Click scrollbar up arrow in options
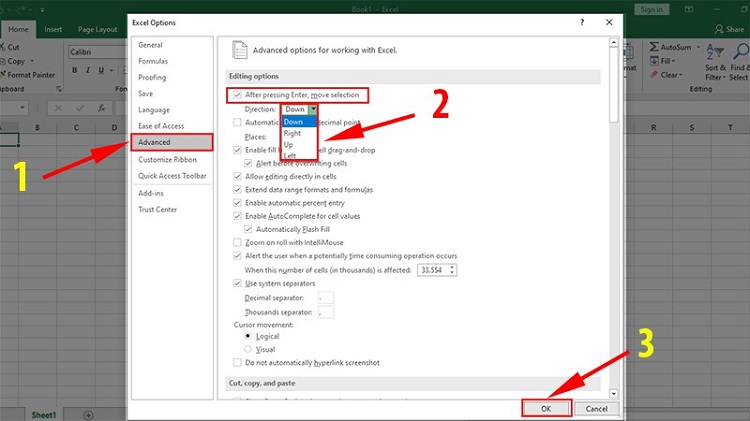The image size is (750, 421). coord(614,43)
